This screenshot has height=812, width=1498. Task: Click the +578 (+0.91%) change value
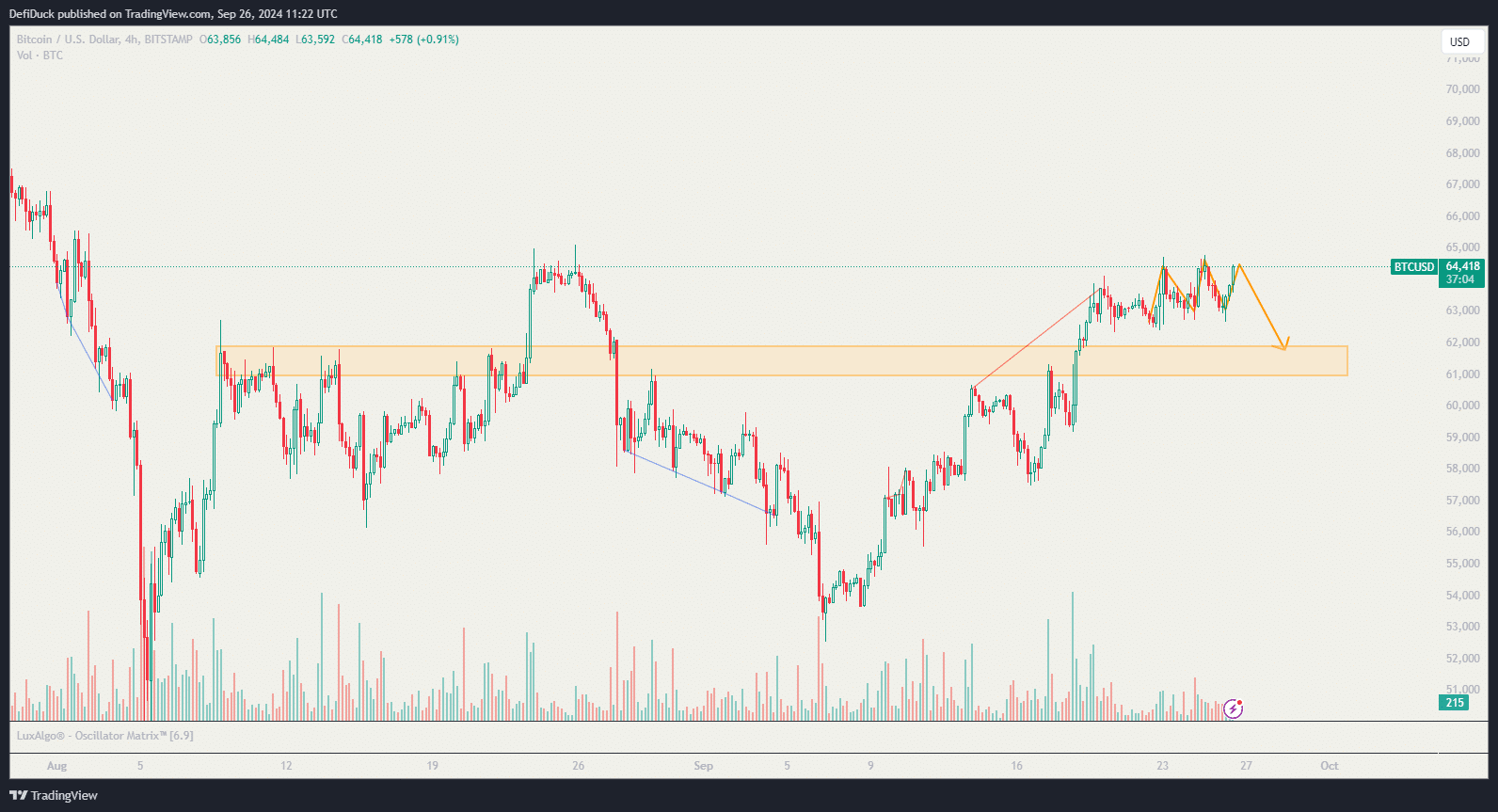tap(424, 40)
